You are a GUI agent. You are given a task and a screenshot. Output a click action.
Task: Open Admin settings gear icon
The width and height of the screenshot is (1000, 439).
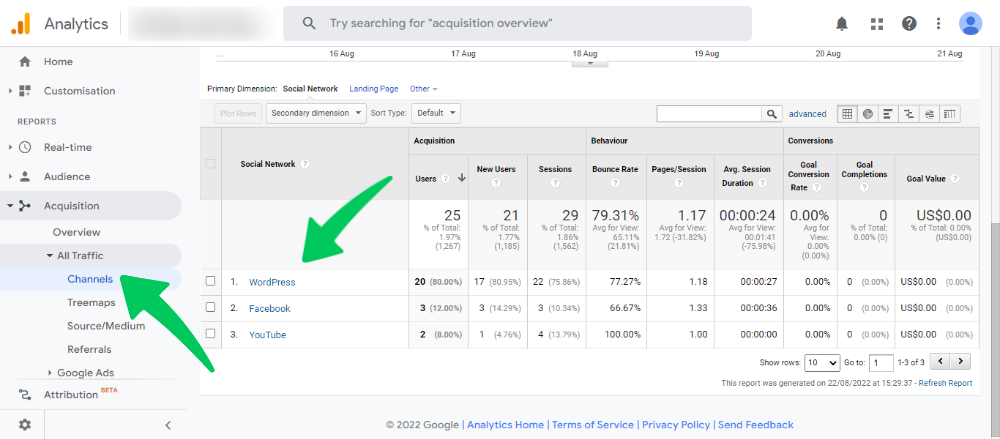tap(25, 424)
